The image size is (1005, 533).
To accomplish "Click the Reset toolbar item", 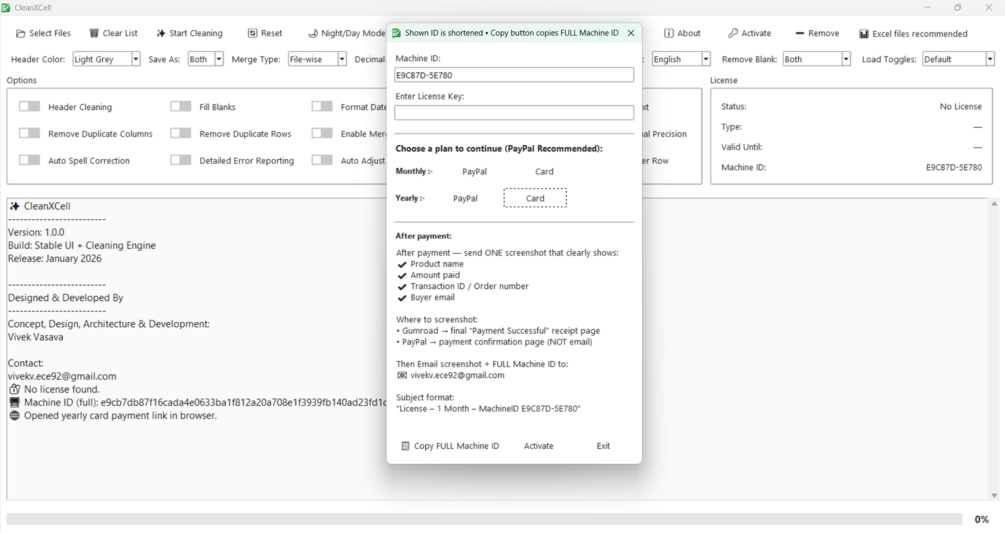I will (265, 33).
